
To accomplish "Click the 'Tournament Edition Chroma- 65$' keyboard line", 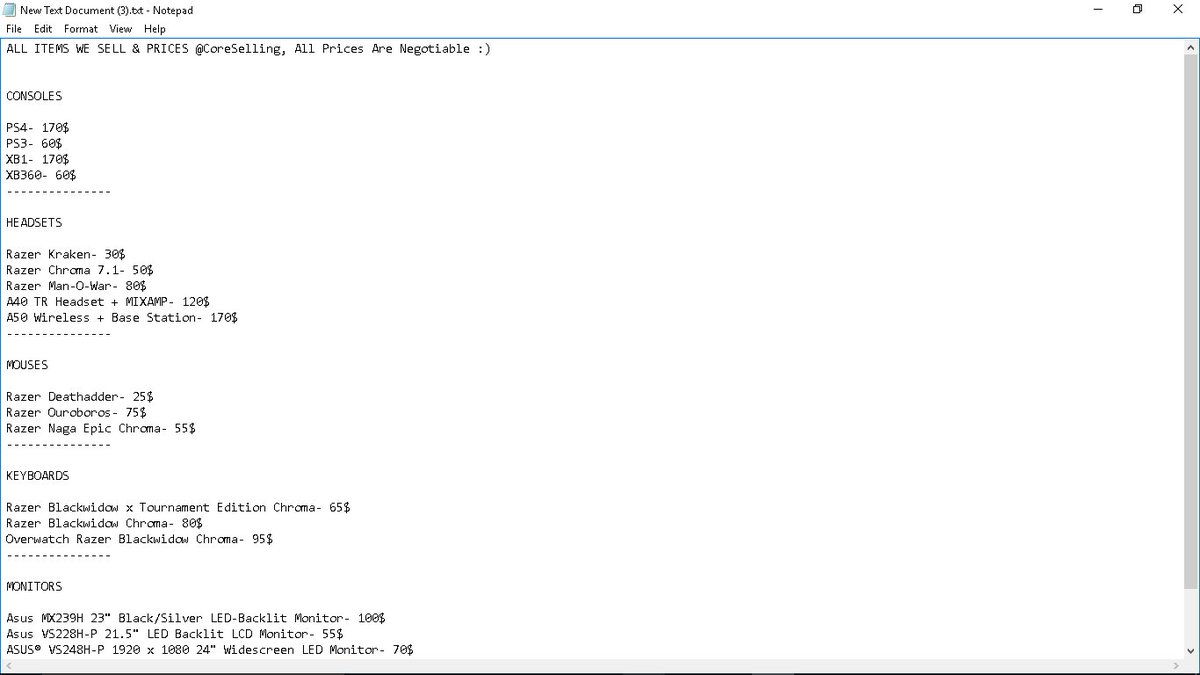I will (178, 508).
